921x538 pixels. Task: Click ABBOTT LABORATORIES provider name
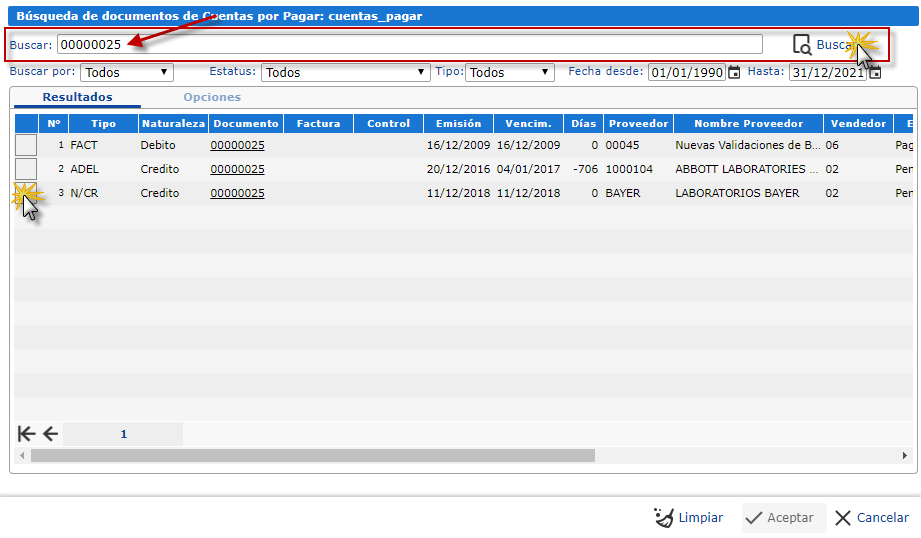[747, 169]
